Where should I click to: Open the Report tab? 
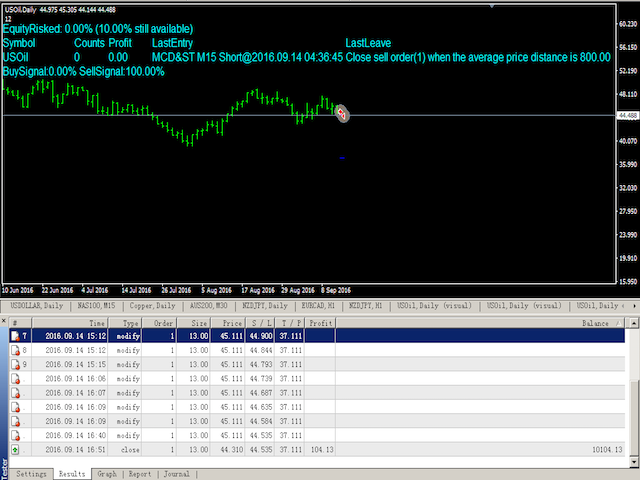(139, 473)
